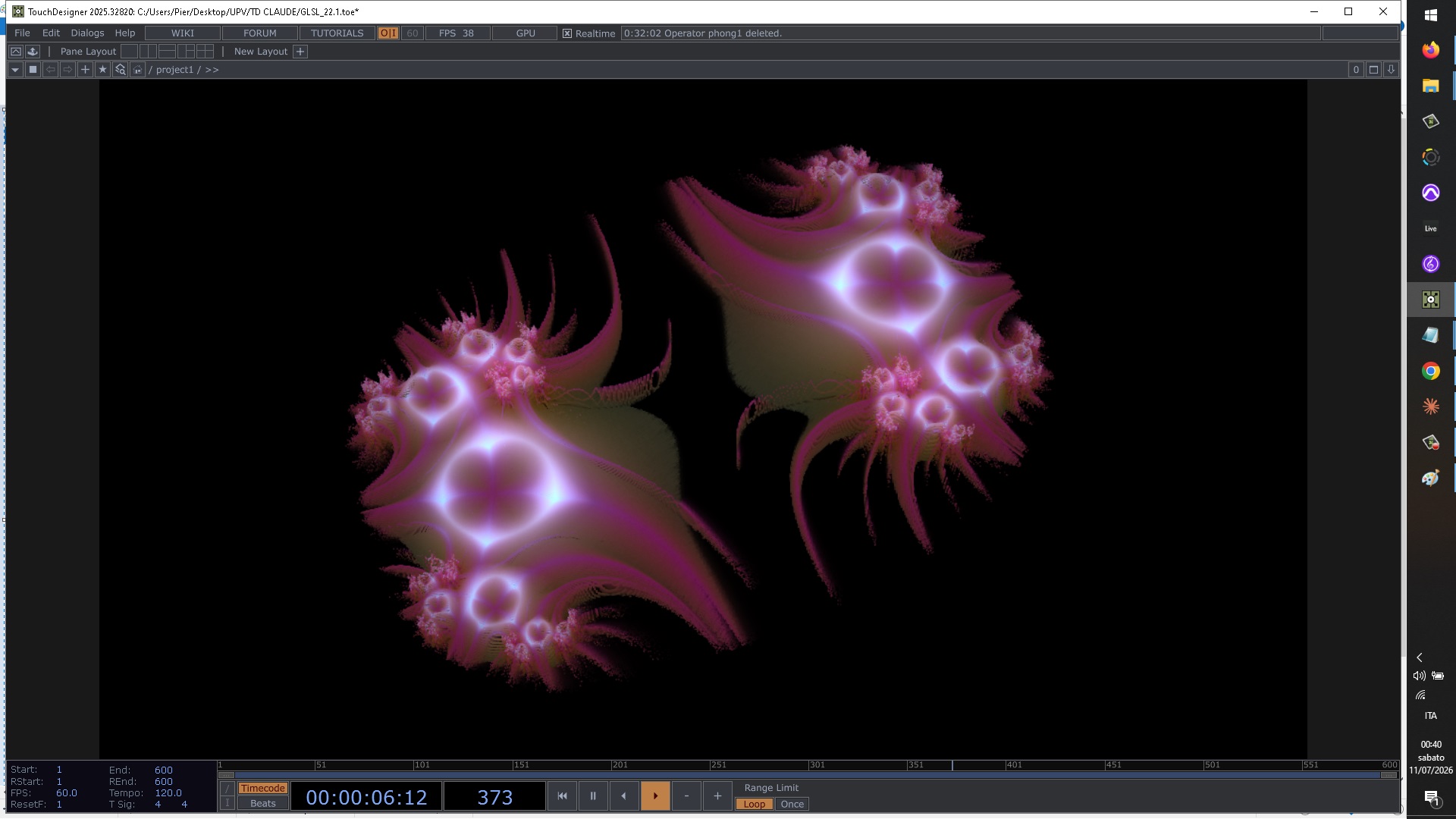Jump to timeline start
Viewport: 1456px width, 819px height.
coord(562,796)
